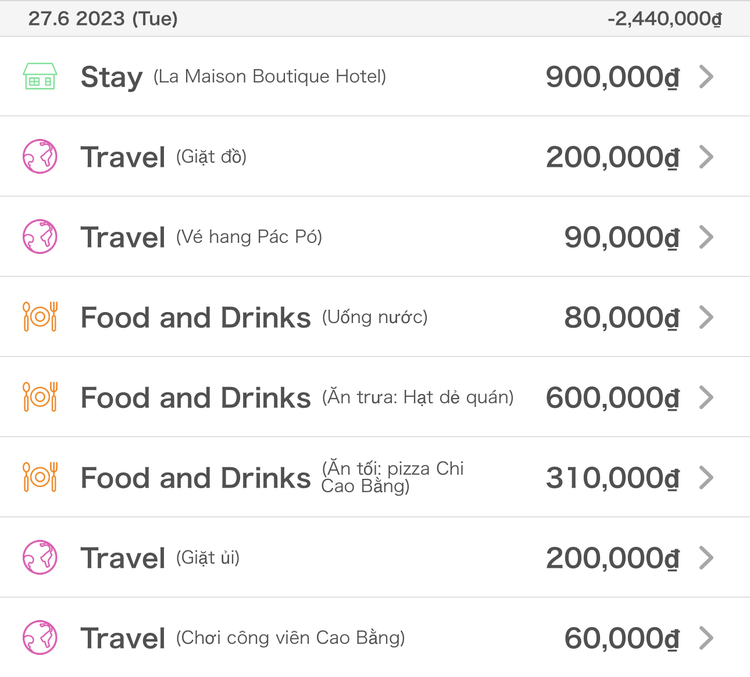This screenshot has width=750, height=677.
Task: Expand chevron on the 80,000đ drinks row
Action: click(x=706, y=317)
